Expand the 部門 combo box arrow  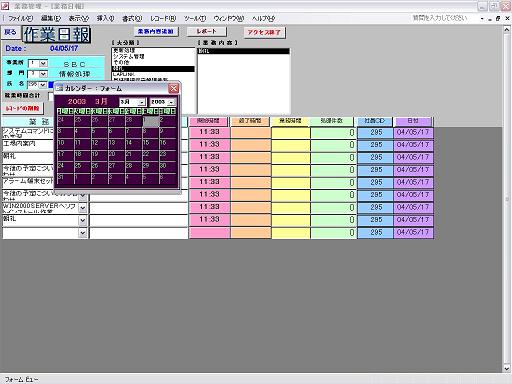[x=43, y=74]
